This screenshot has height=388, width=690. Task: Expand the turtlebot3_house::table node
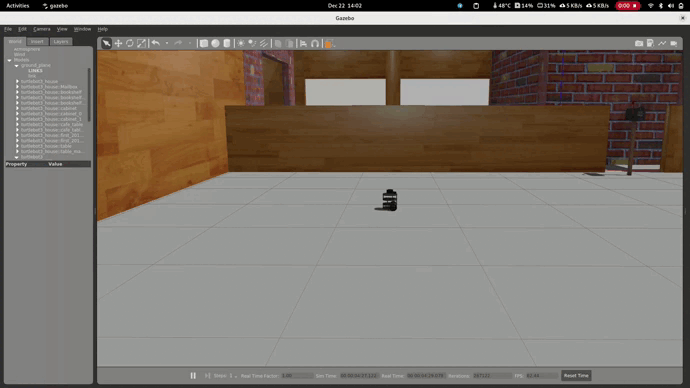pos(17,146)
